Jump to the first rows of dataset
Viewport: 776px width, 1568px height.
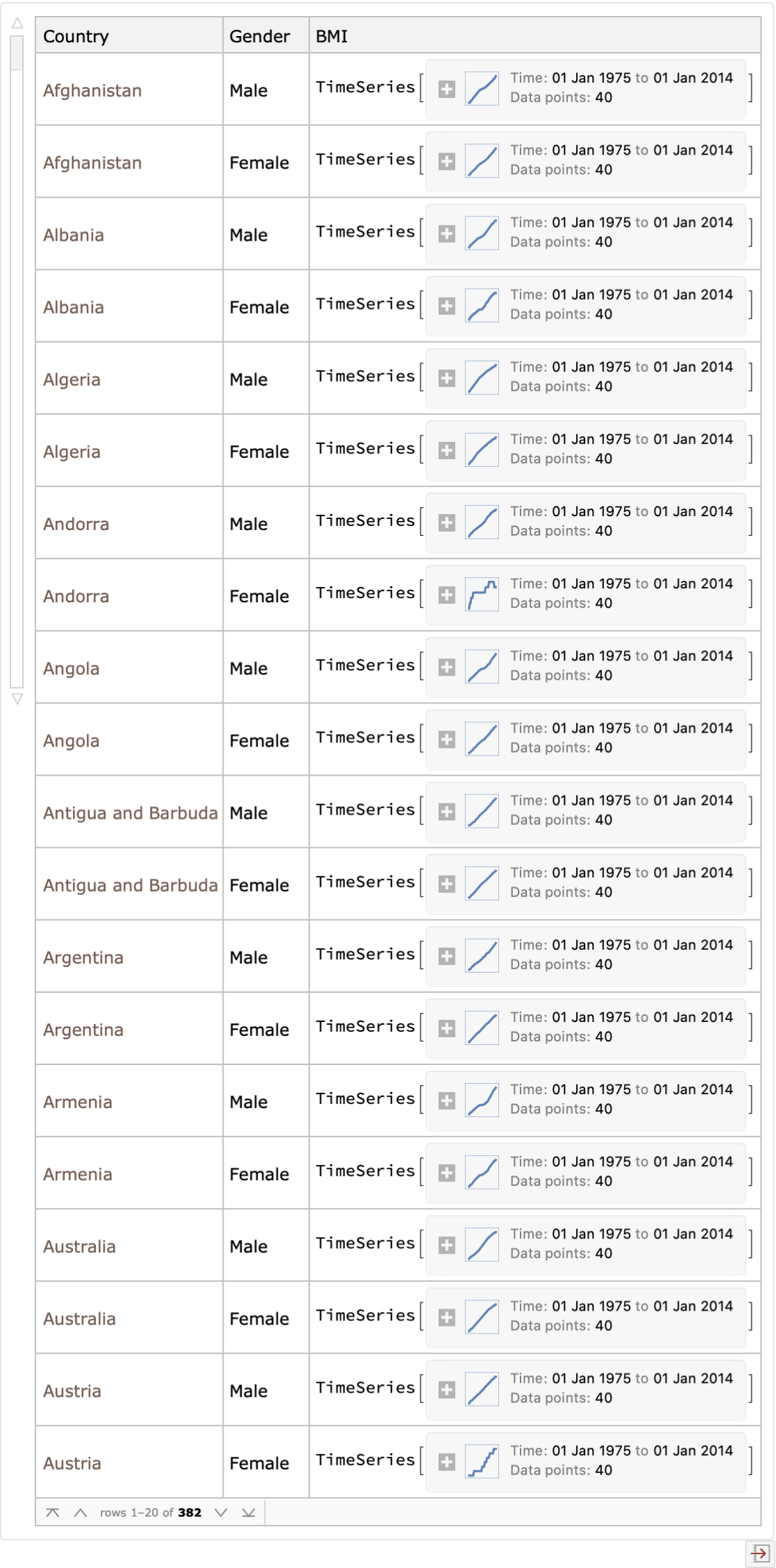pos(52,1512)
